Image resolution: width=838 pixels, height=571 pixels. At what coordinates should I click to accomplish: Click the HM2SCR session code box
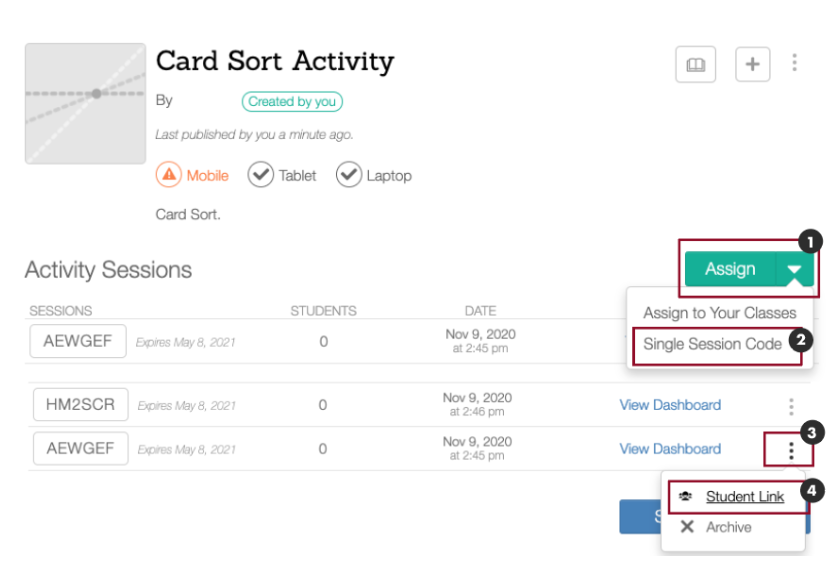coord(81,405)
